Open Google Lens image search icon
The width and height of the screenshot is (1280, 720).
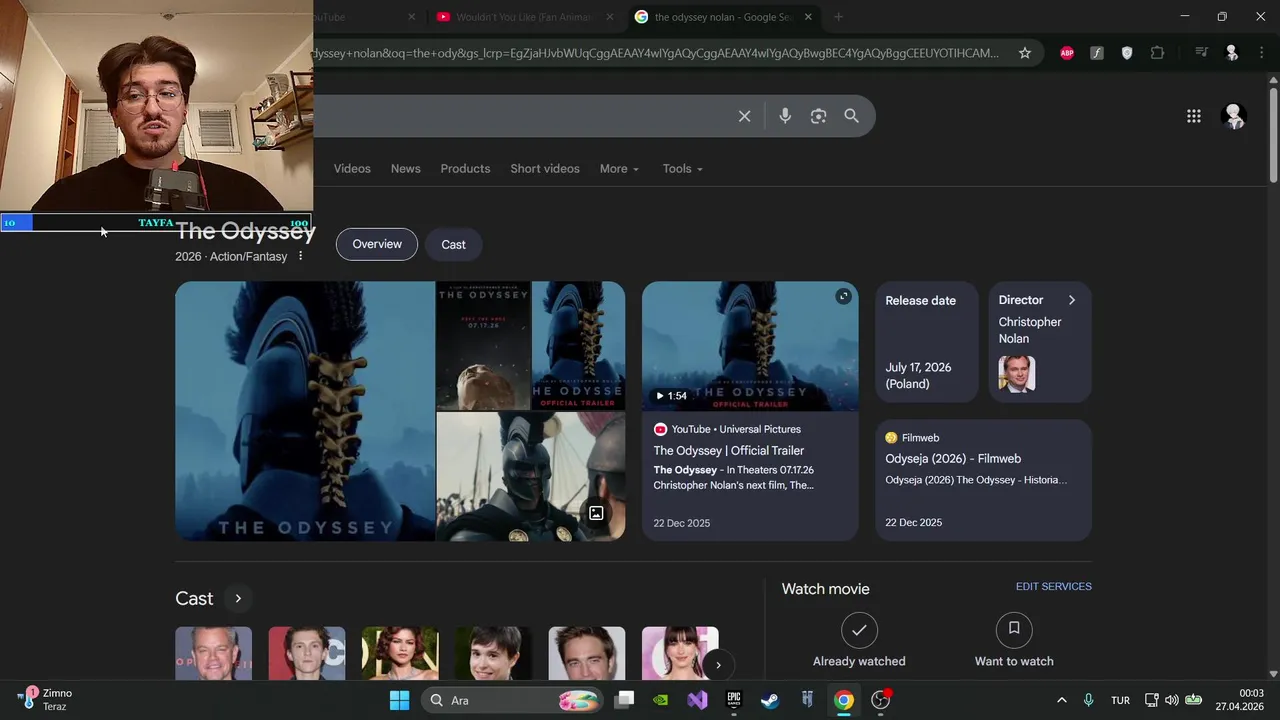[818, 116]
